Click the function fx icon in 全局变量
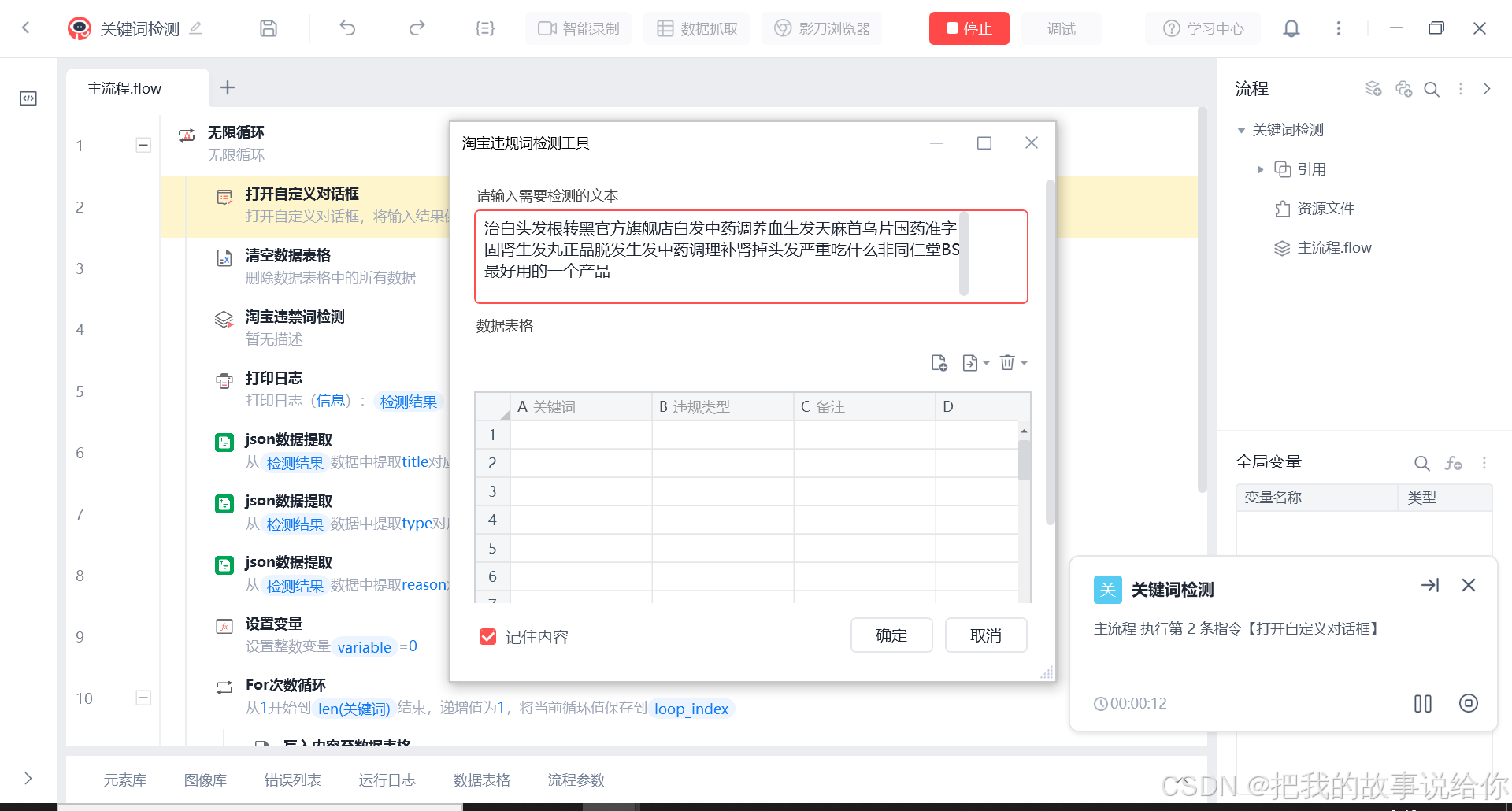The width and height of the screenshot is (1512, 811). click(1453, 463)
